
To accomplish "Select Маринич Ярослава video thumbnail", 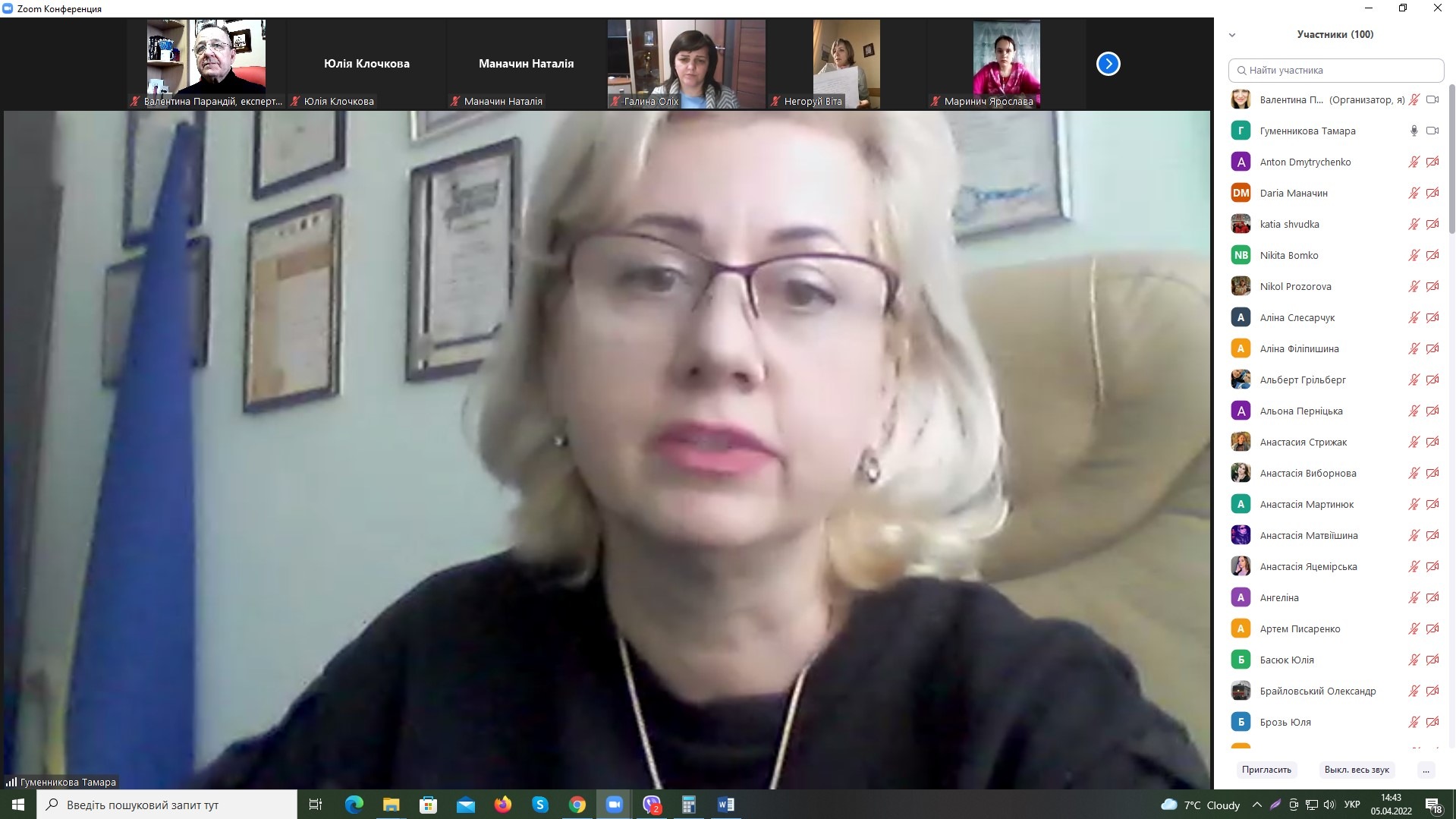I will (x=1007, y=64).
